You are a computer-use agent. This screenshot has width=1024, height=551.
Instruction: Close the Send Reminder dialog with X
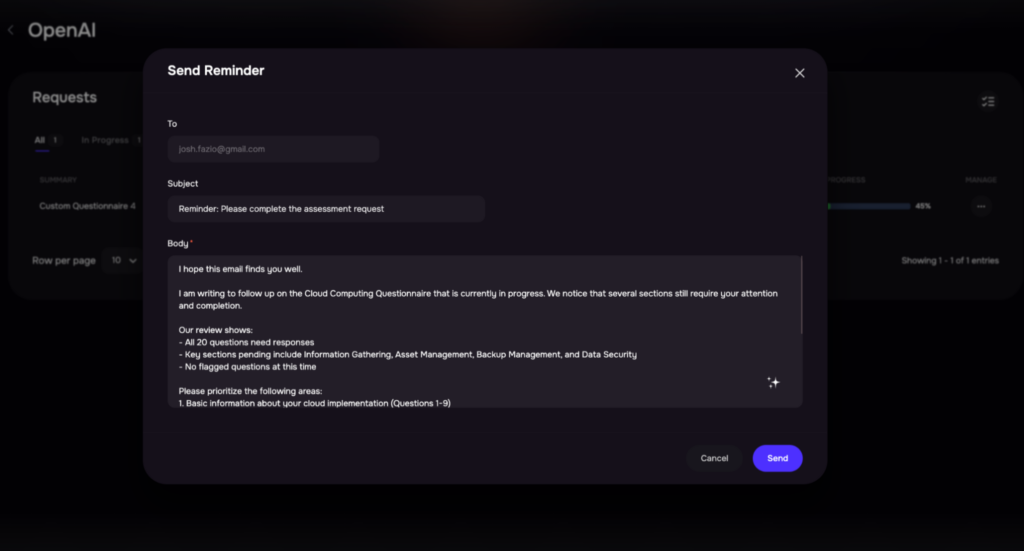799,73
